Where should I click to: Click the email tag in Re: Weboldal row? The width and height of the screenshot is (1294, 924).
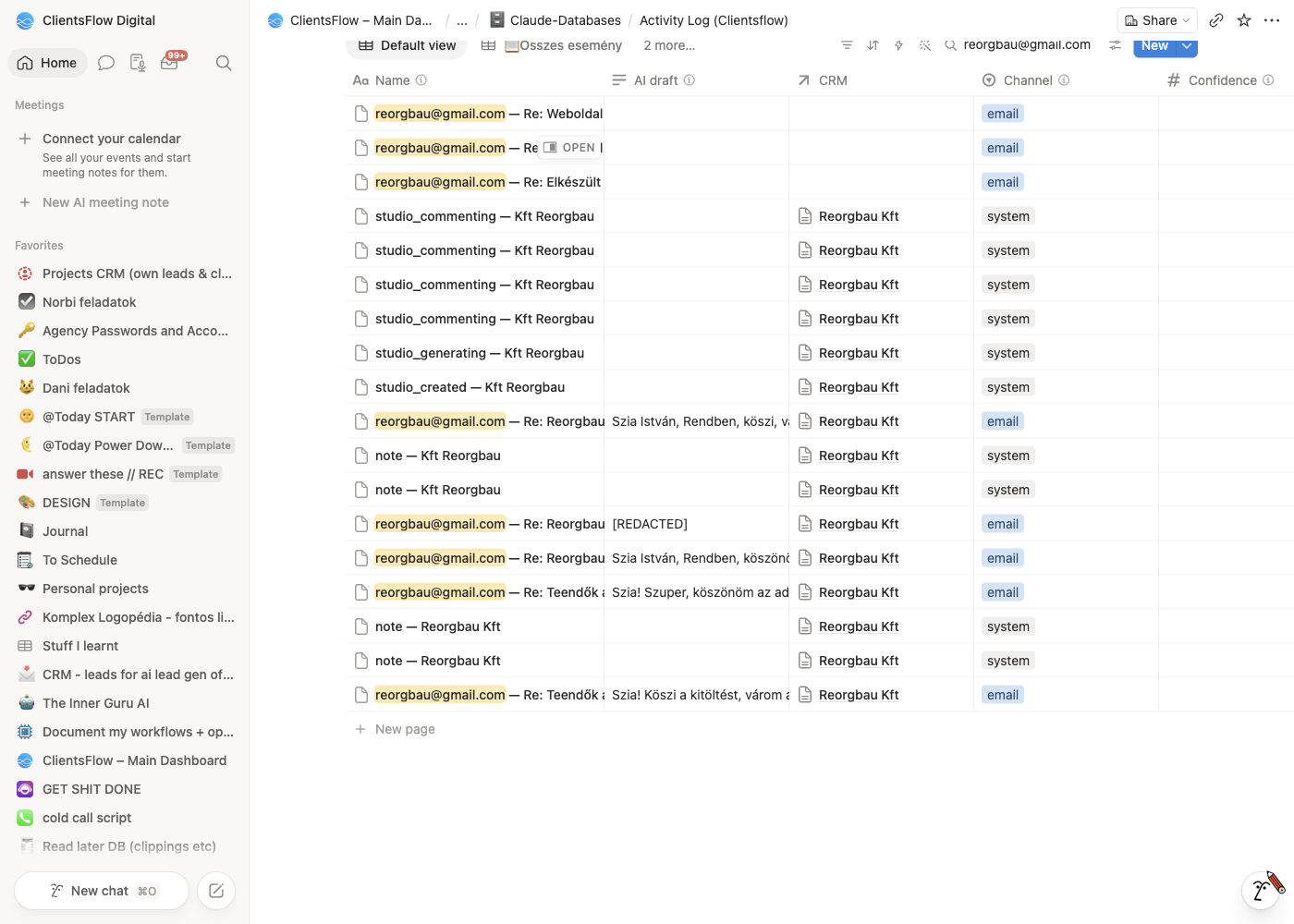point(1003,114)
